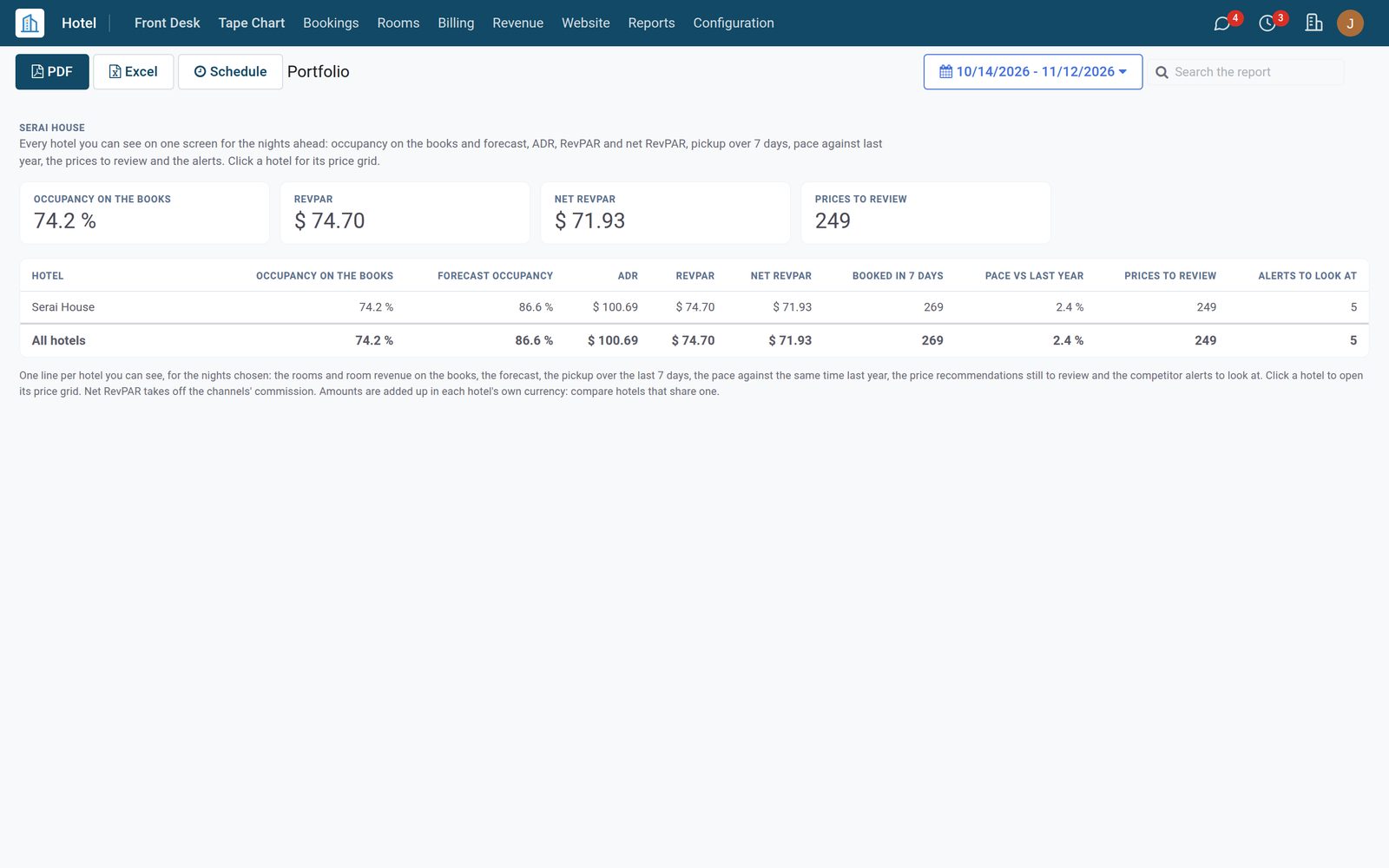1389x868 pixels.
Task: Click the Forecast Occupancy column header
Action: [495, 276]
